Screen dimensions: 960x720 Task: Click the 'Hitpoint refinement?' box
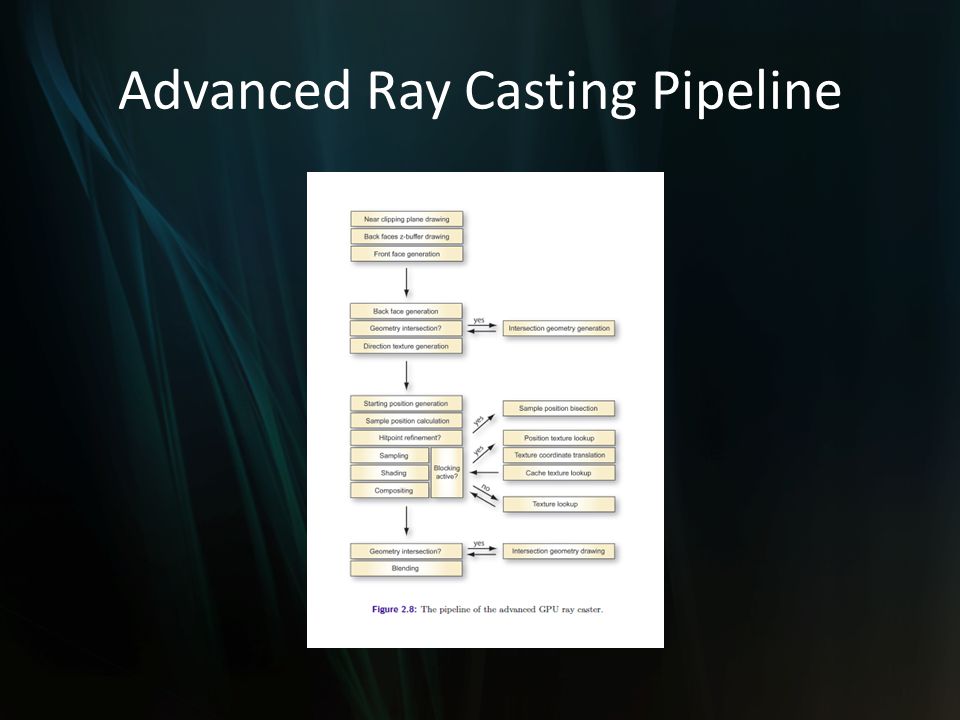(x=406, y=438)
